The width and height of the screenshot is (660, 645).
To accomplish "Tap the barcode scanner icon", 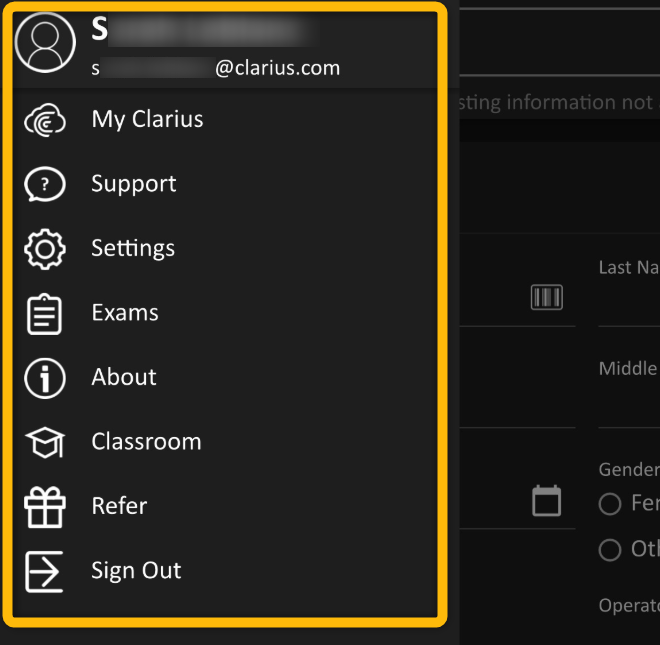I will tap(546, 297).
